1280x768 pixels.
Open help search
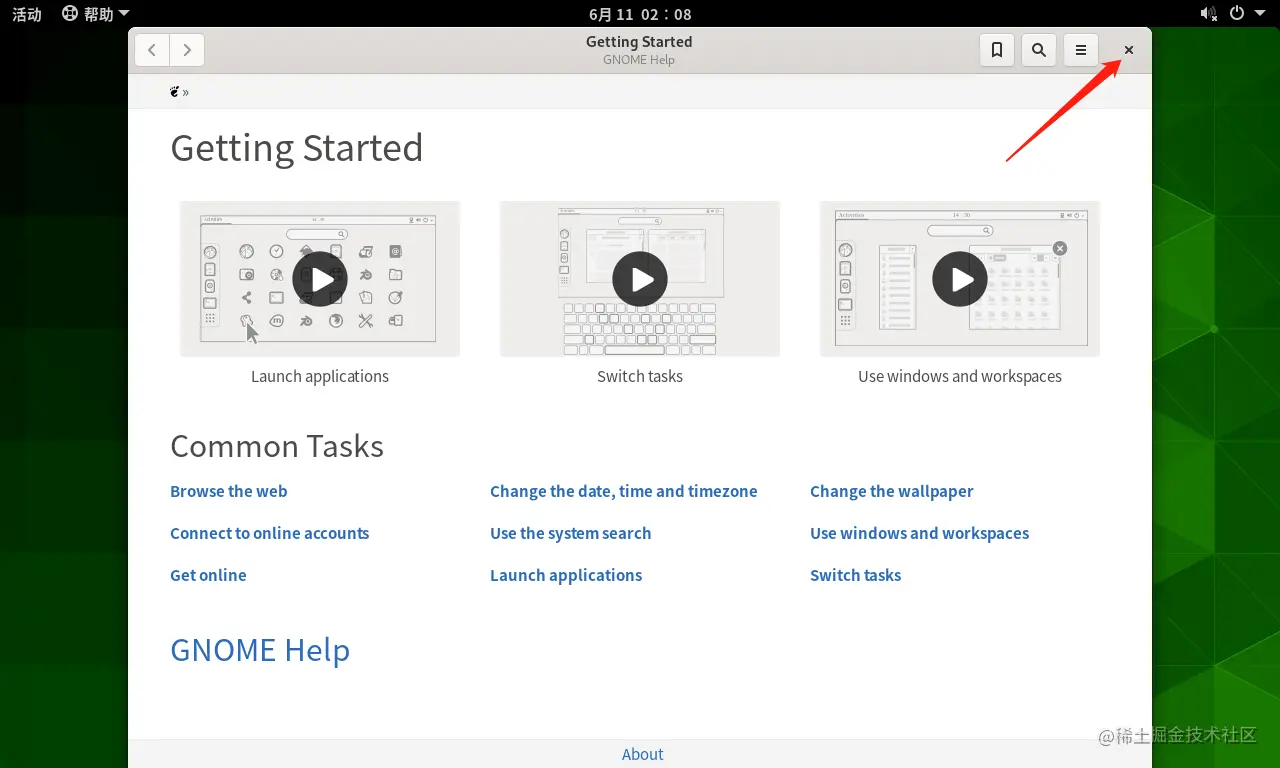(x=1038, y=49)
